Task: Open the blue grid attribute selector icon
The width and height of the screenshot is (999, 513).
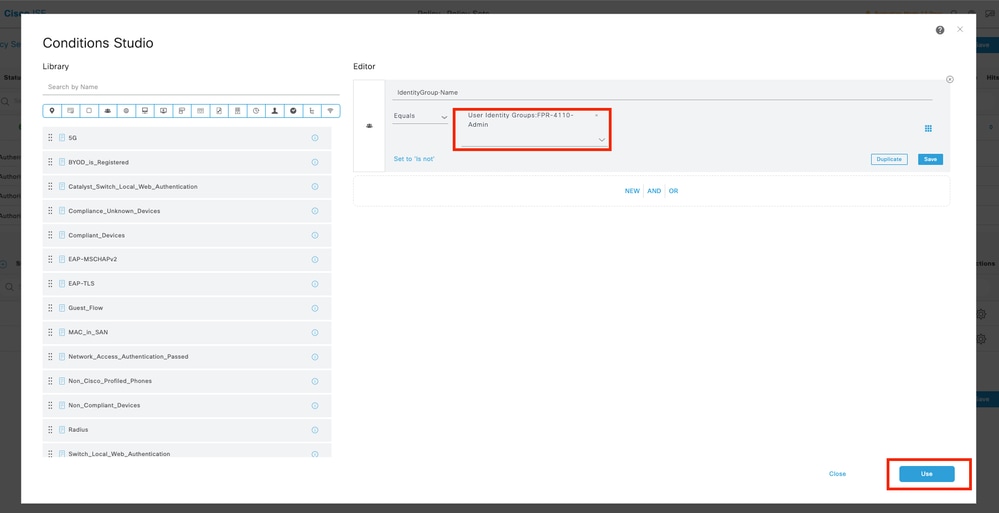Action: [x=928, y=128]
